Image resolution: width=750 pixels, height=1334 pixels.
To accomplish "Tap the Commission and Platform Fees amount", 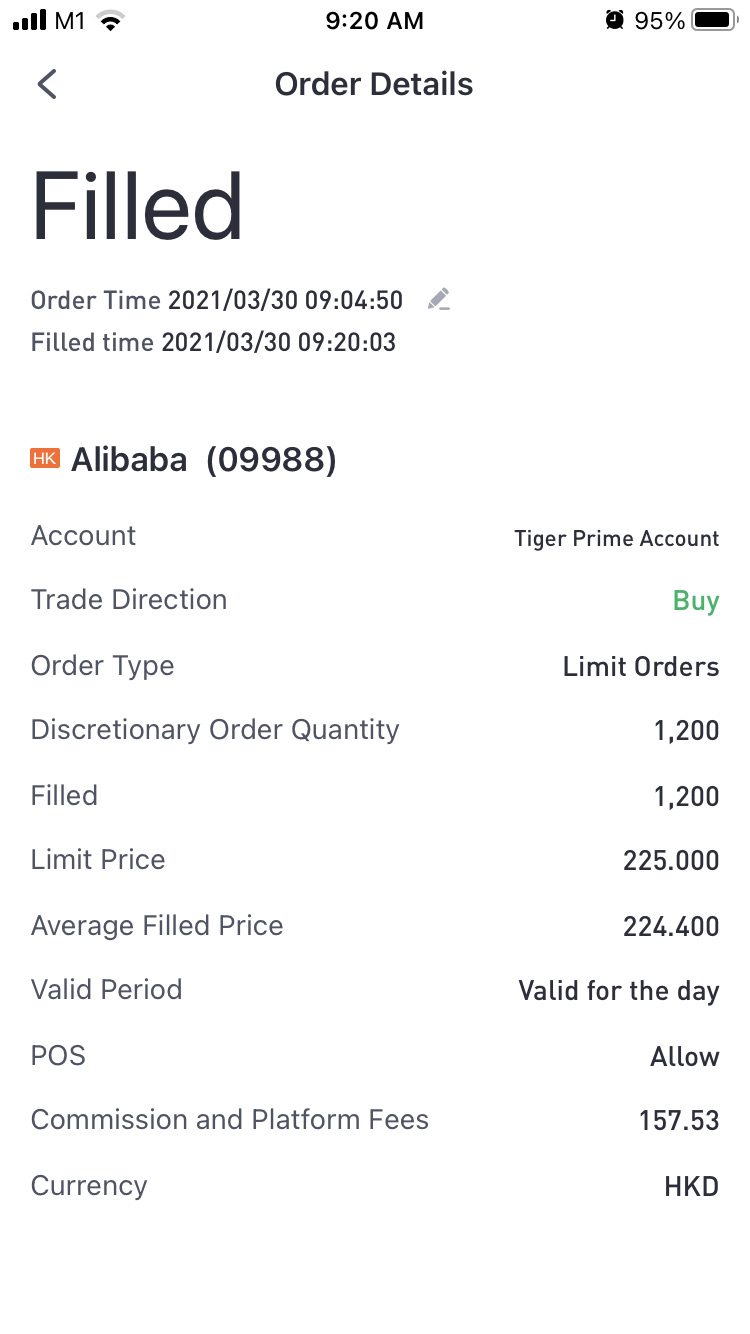I will (x=678, y=1121).
